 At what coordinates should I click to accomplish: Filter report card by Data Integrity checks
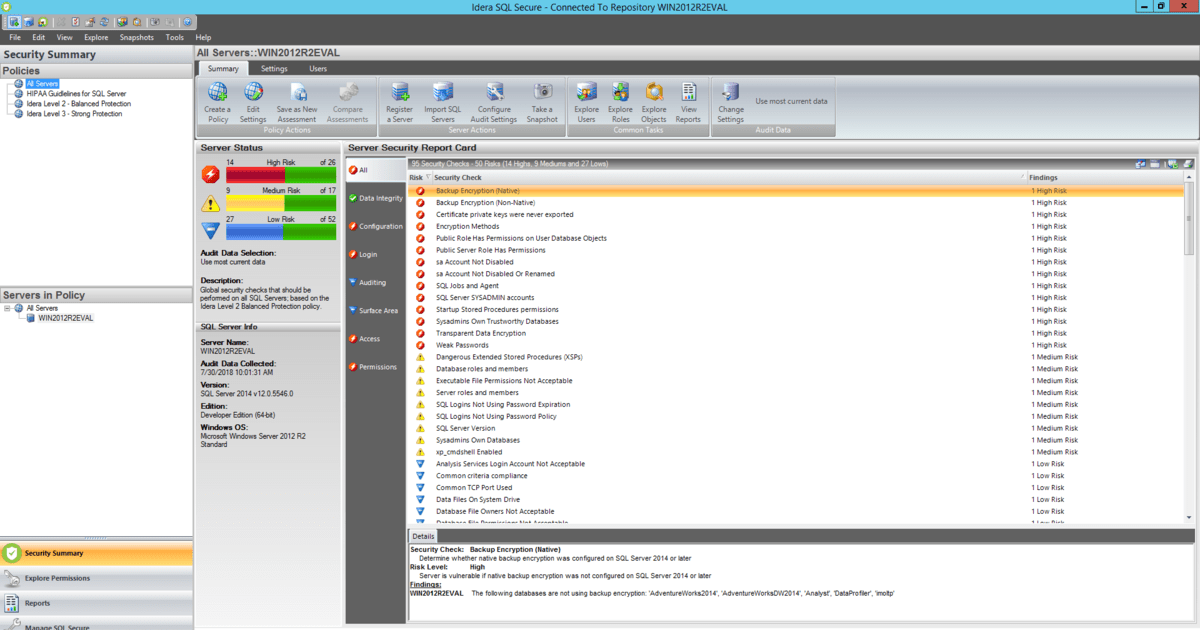pos(373,198)
